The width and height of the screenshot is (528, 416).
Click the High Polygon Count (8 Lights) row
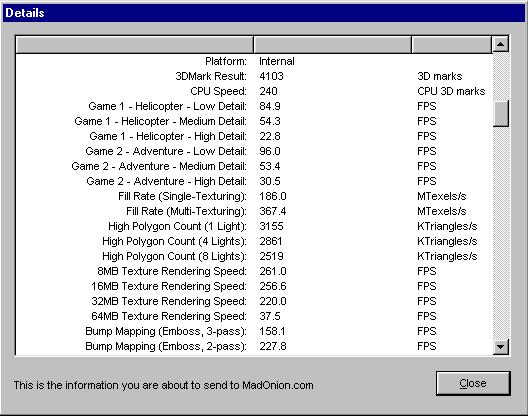254,256
